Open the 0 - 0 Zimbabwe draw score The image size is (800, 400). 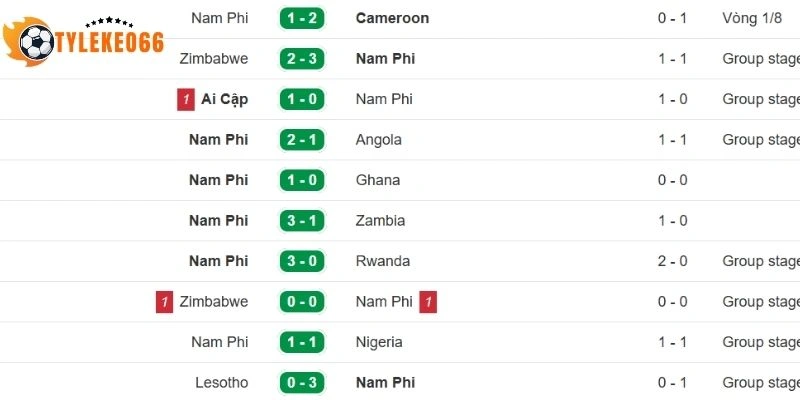(302, 301)
